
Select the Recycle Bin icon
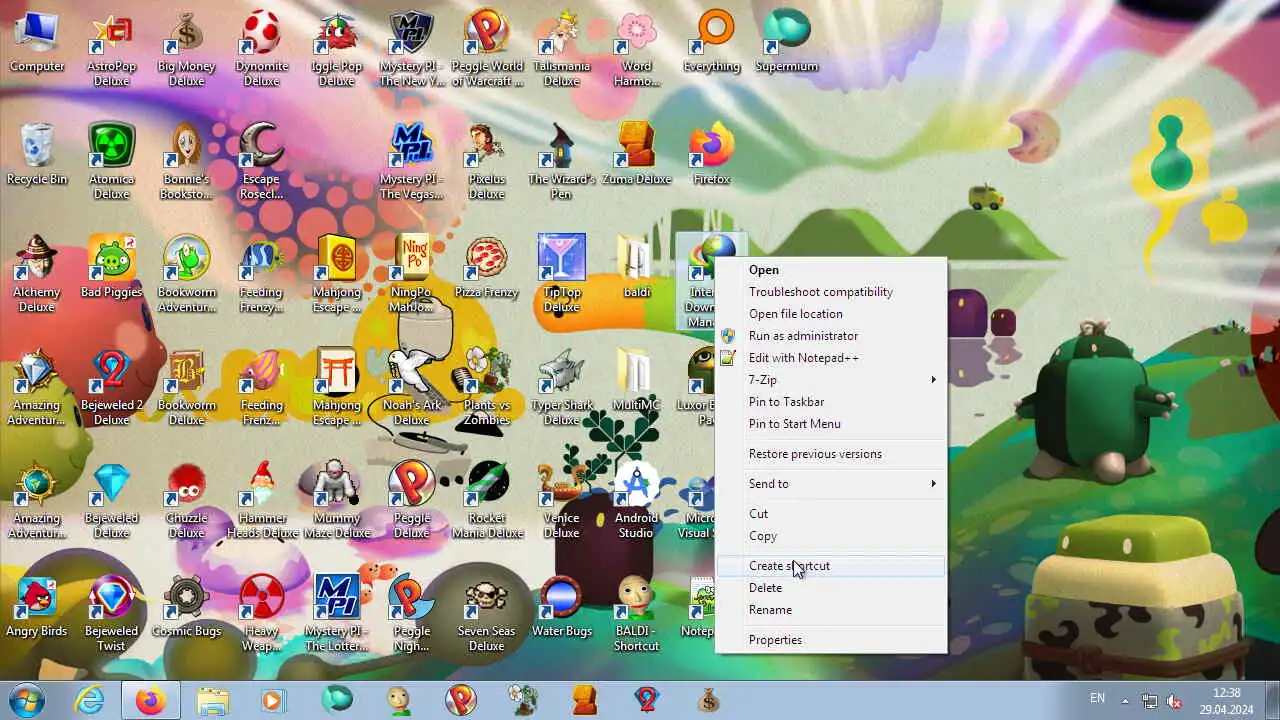click(37, 155)
